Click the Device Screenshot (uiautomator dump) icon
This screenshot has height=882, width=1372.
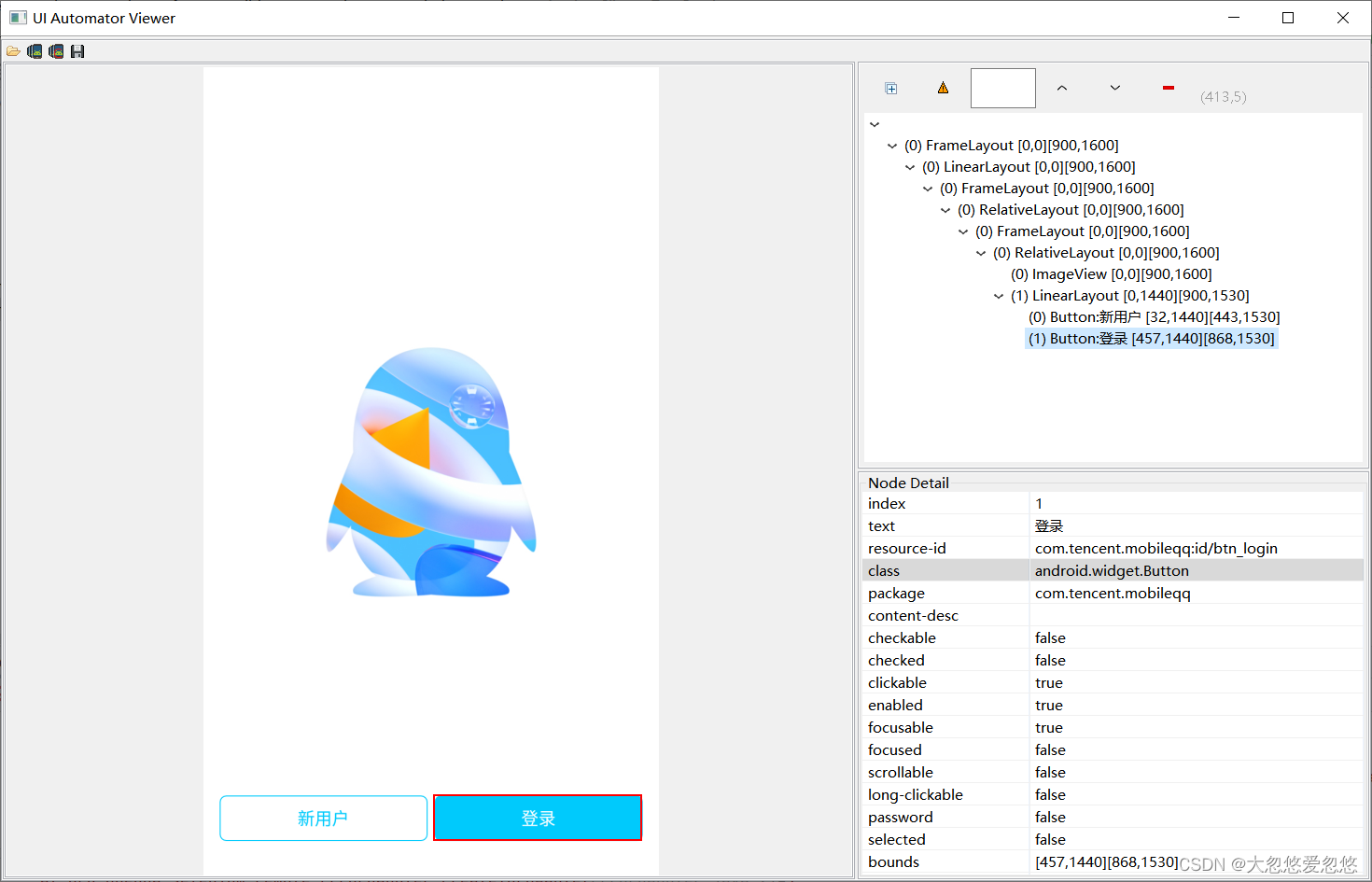tap(35, 51)
